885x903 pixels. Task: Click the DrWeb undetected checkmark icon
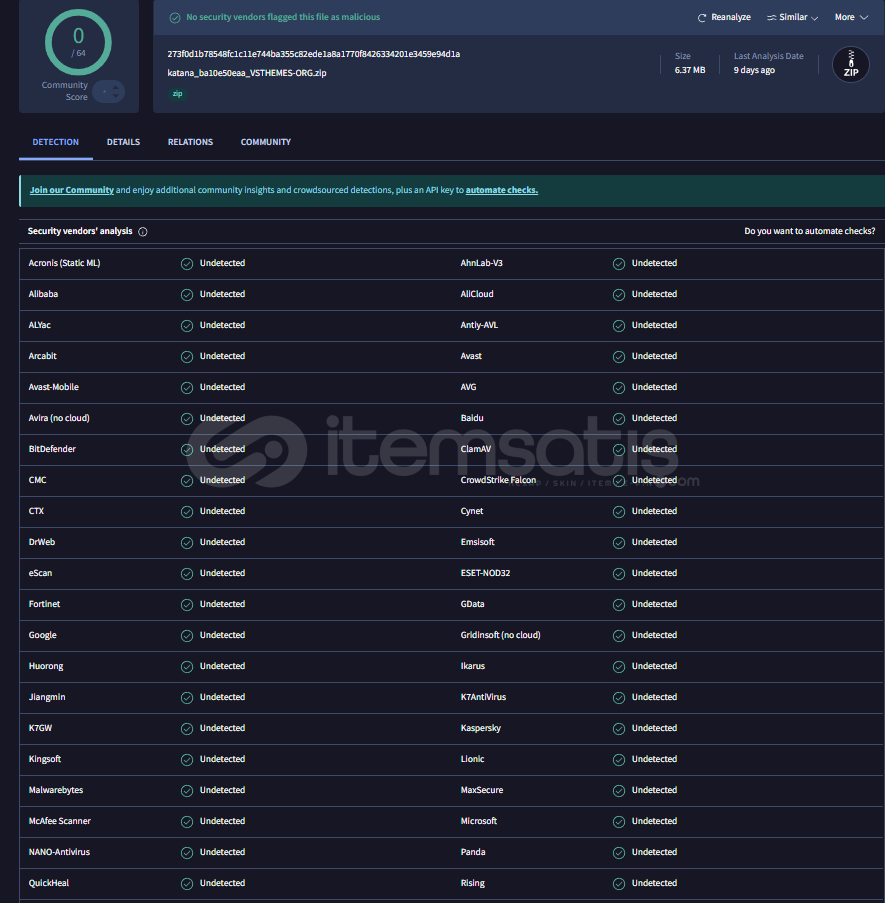[187, 543]
